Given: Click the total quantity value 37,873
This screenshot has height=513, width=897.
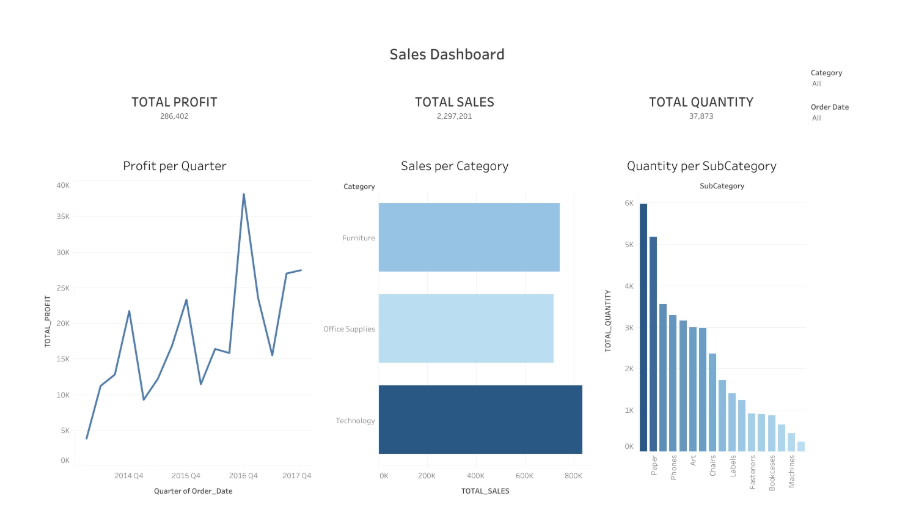Looking at the screenshot, I should coord(701,116).
